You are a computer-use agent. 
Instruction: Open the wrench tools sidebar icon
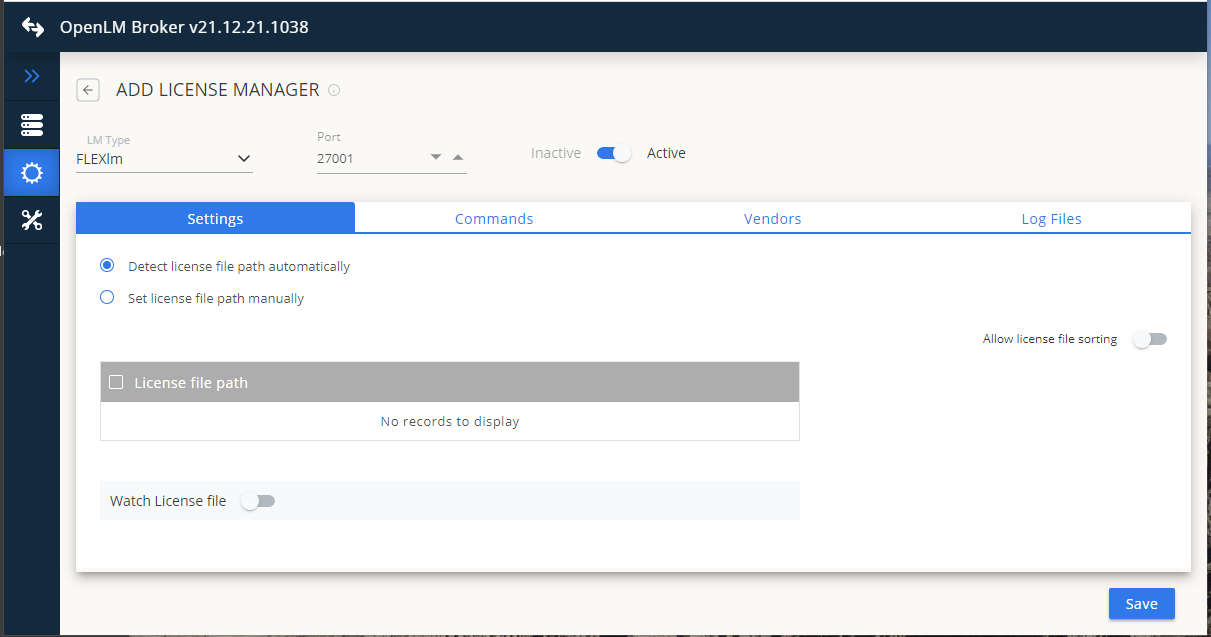(32, 221)
